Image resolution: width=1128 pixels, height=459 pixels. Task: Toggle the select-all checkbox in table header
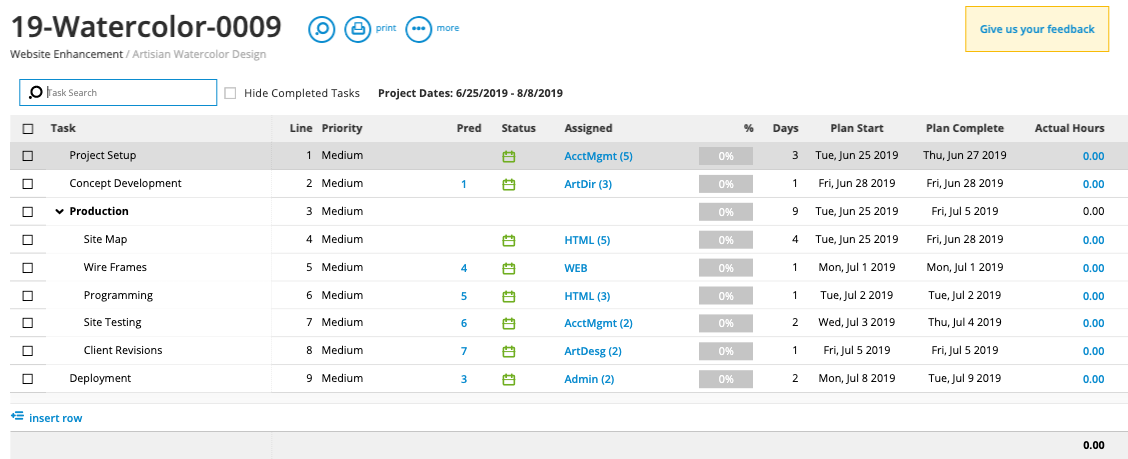[x=28, y=129]
